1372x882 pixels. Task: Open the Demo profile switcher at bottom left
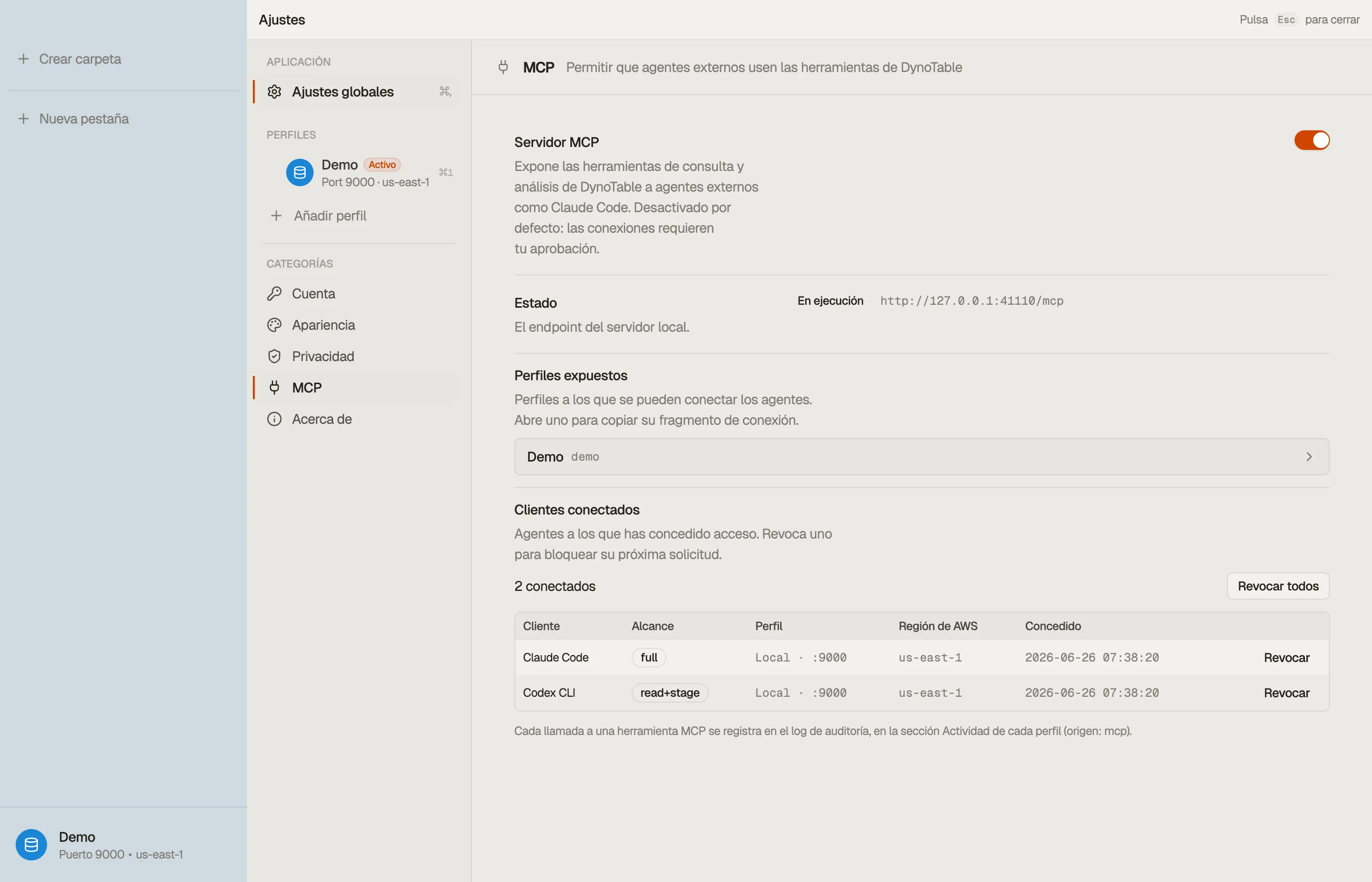pos(123,845)
